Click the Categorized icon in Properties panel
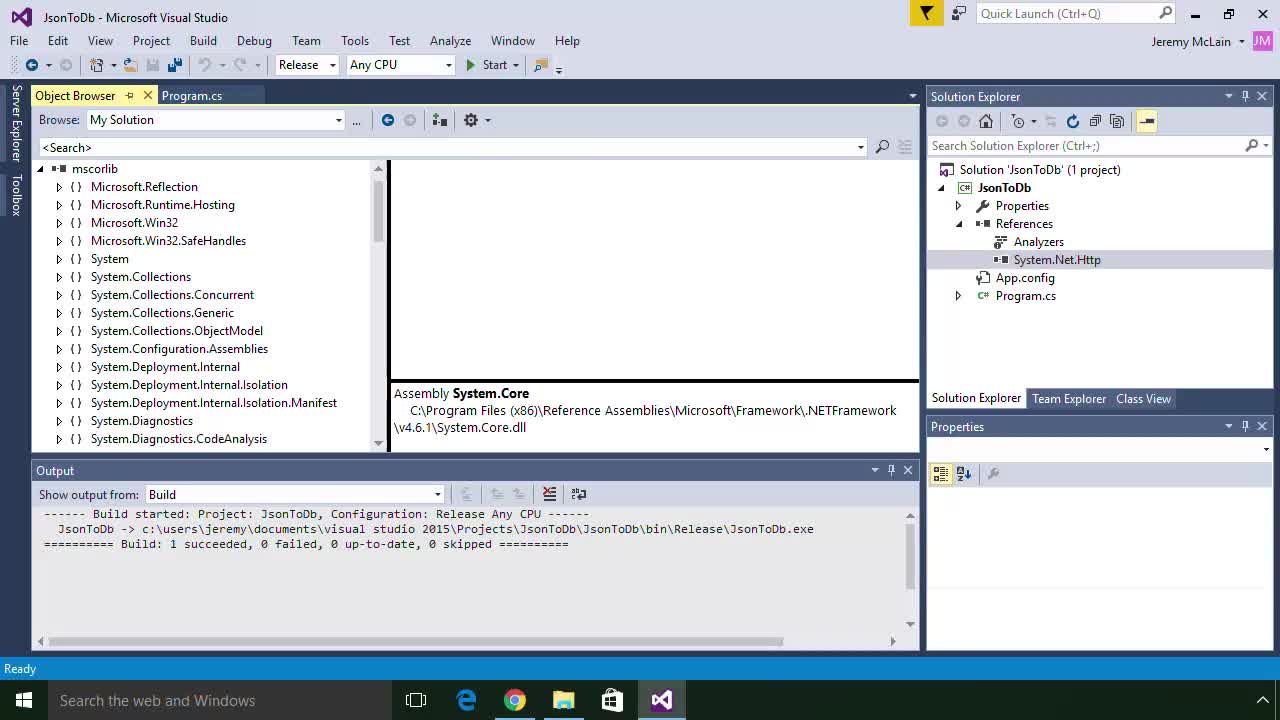Viewport: 1280px width, 720px height. coord(940,474)
